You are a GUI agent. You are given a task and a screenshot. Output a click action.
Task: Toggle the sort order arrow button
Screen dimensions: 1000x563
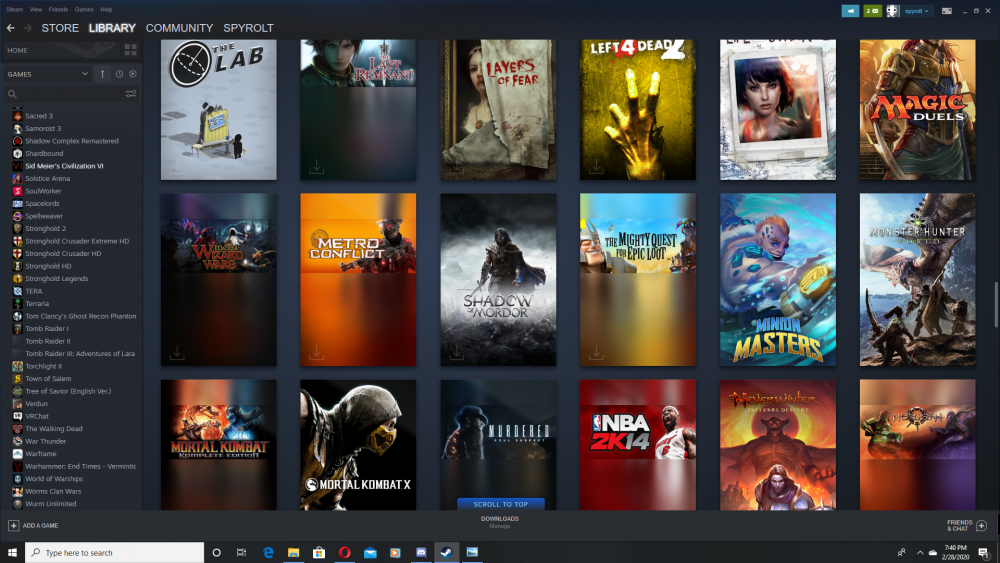(102, 74)
